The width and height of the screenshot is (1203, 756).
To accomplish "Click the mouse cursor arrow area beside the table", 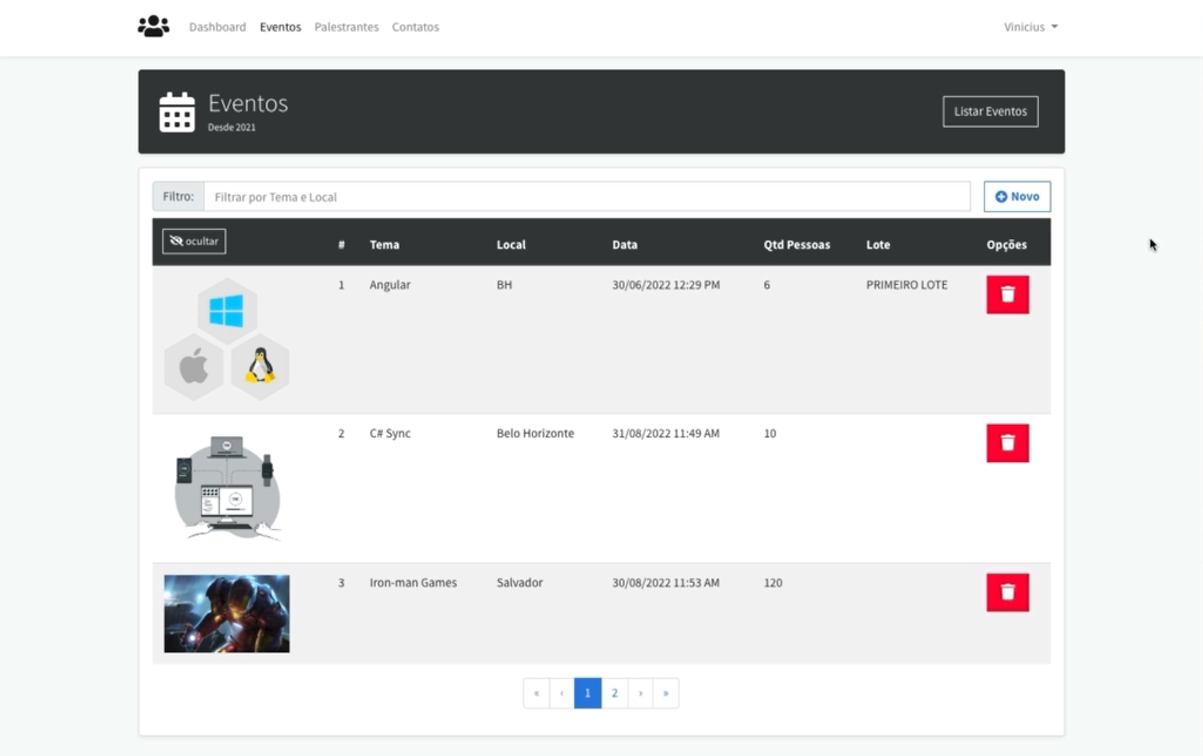I will pos(1151,244).
